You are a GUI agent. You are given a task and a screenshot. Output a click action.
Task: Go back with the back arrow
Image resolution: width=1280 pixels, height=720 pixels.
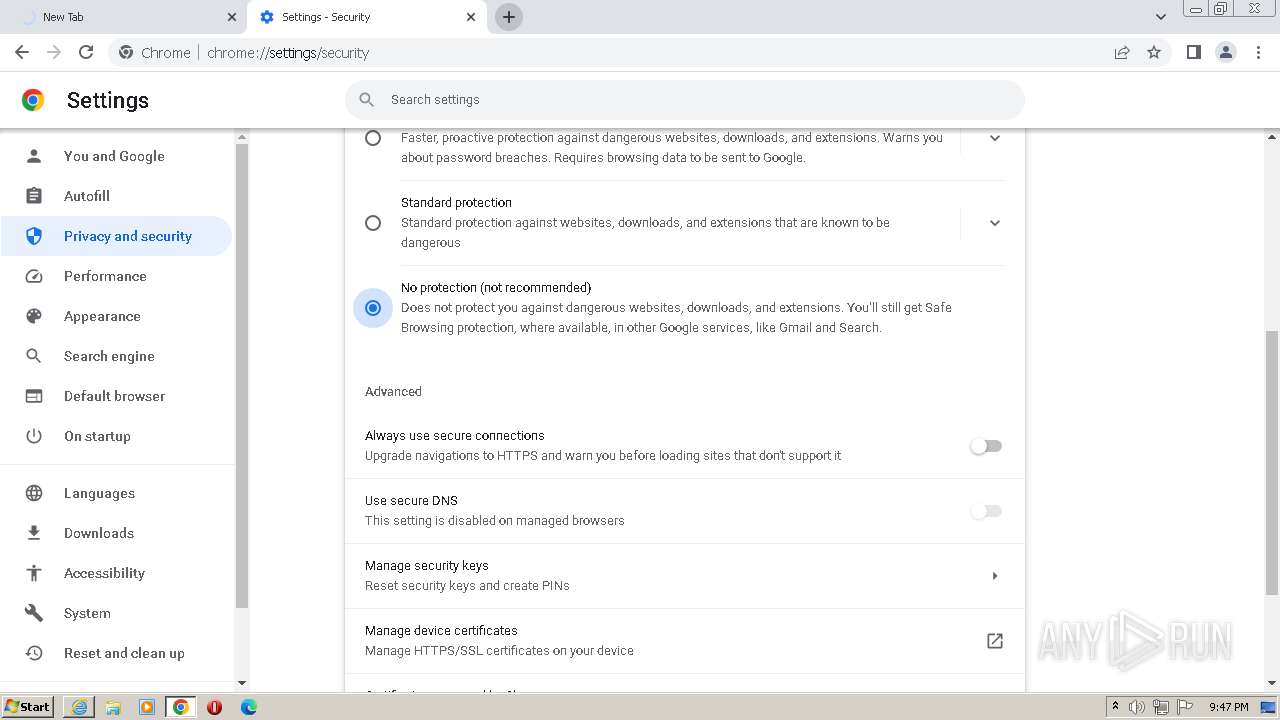point(22,52)
